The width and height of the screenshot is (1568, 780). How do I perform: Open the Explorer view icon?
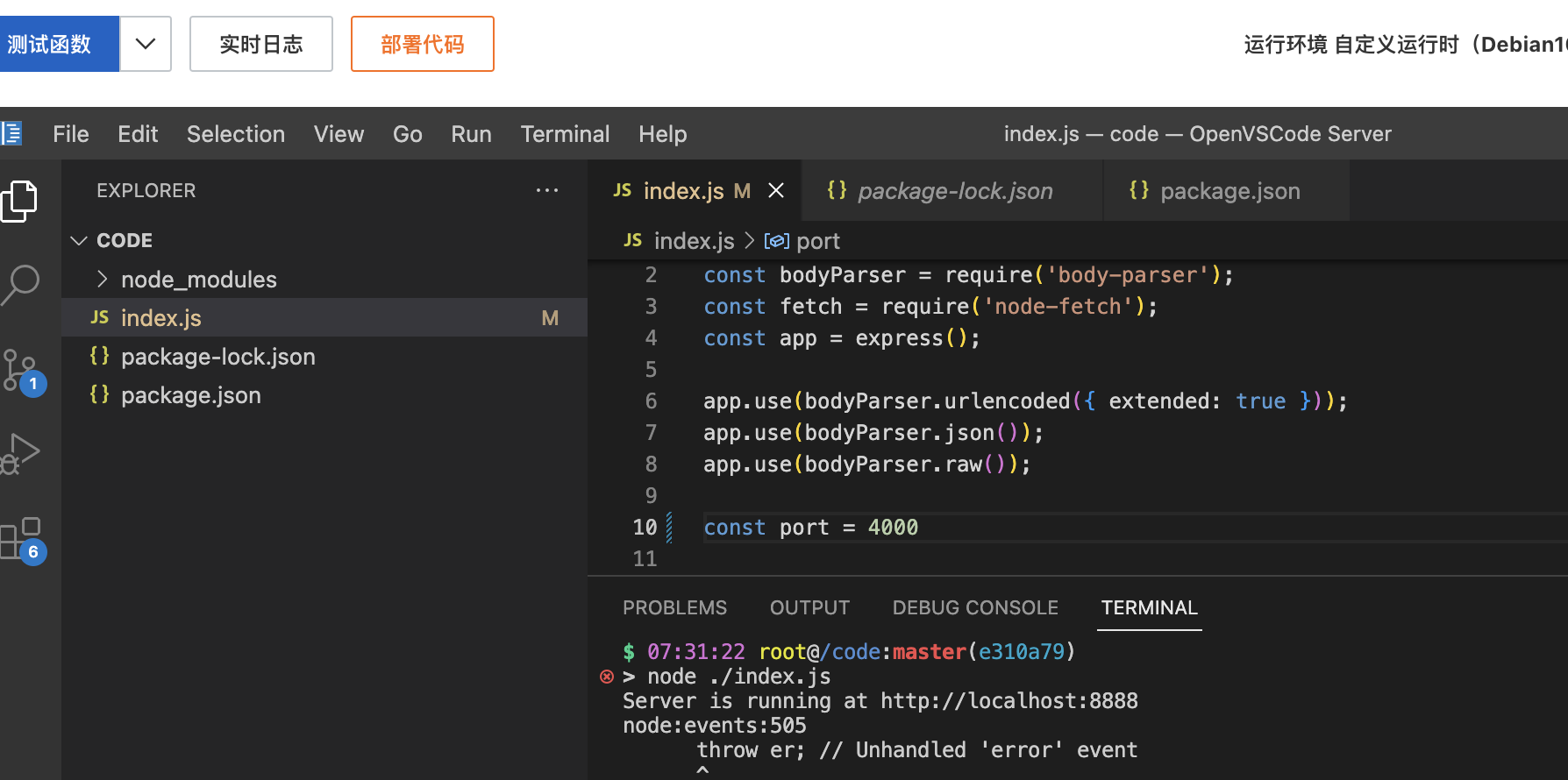coord(19,202)
